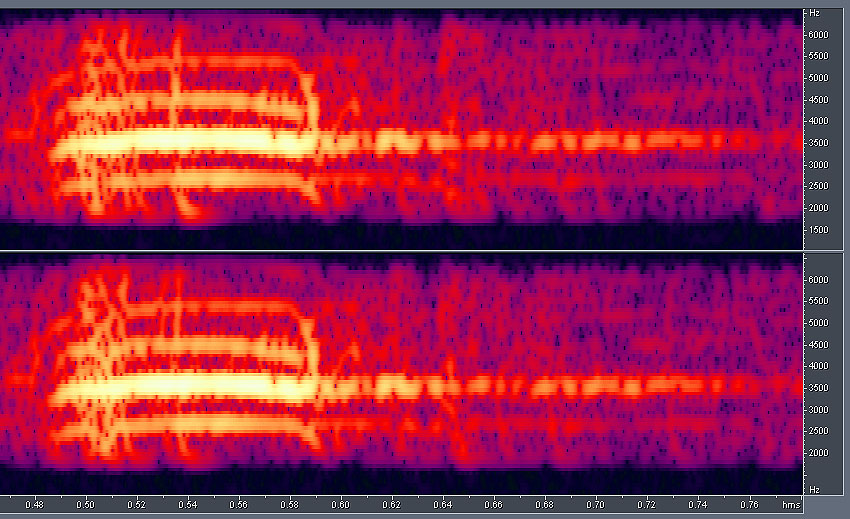The width and height of the screenshot is (850, 519).
Task: Click the 0.56 mark on the time ruler
Action: point(239,505)
